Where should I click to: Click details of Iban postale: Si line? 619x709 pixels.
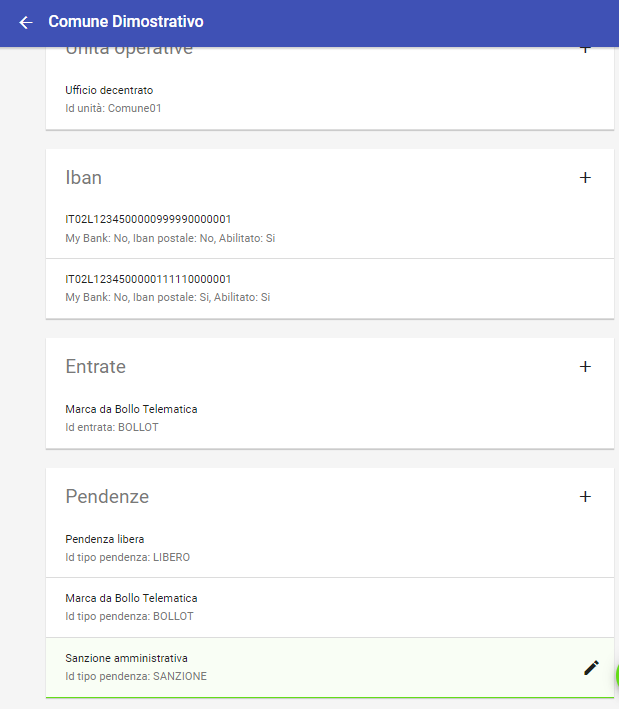pos(168,298)
